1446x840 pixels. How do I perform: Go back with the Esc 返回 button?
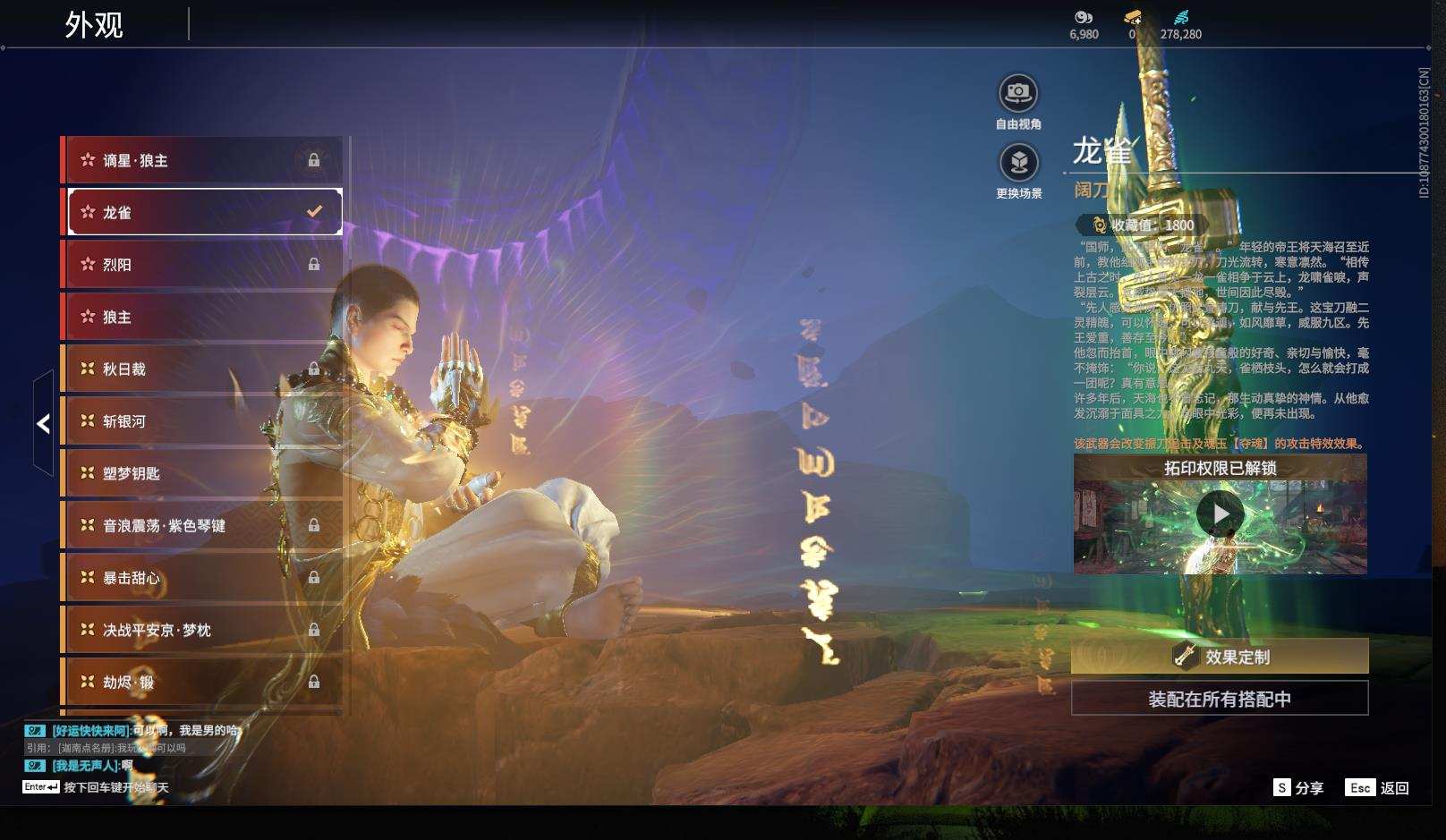click(x=1377, y=787)
